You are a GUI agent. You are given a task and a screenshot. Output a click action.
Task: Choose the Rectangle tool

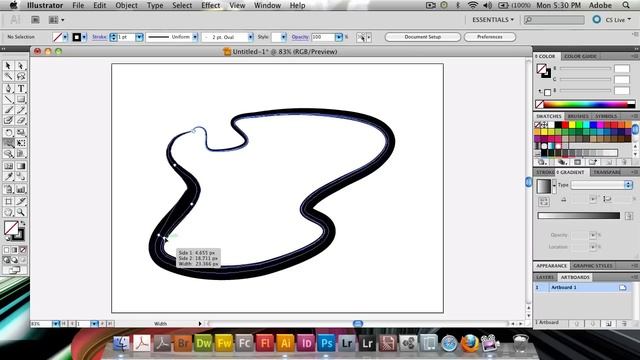click(x=21, y=99)
